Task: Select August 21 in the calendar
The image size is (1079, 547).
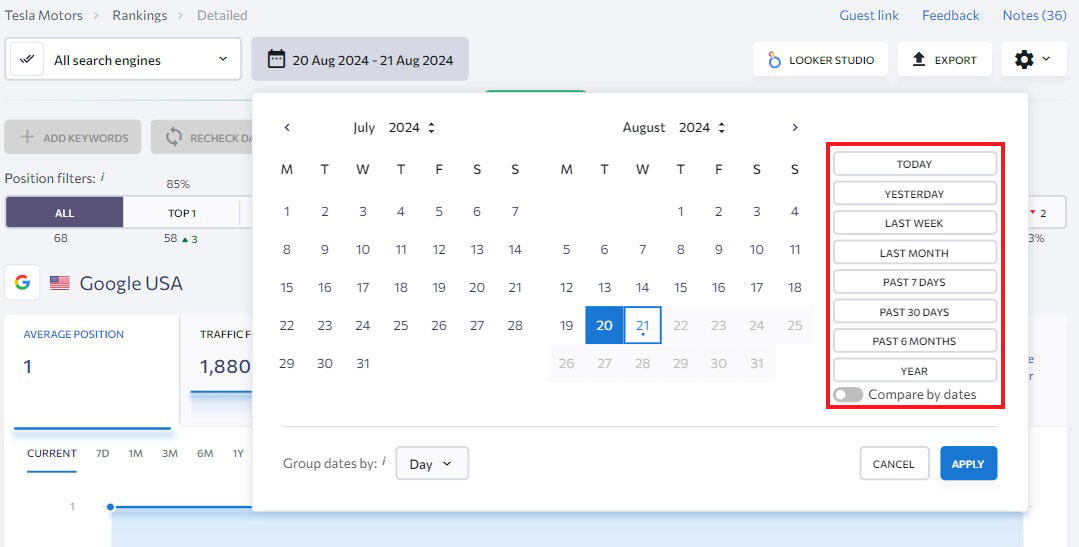Action: click(643, 325)
